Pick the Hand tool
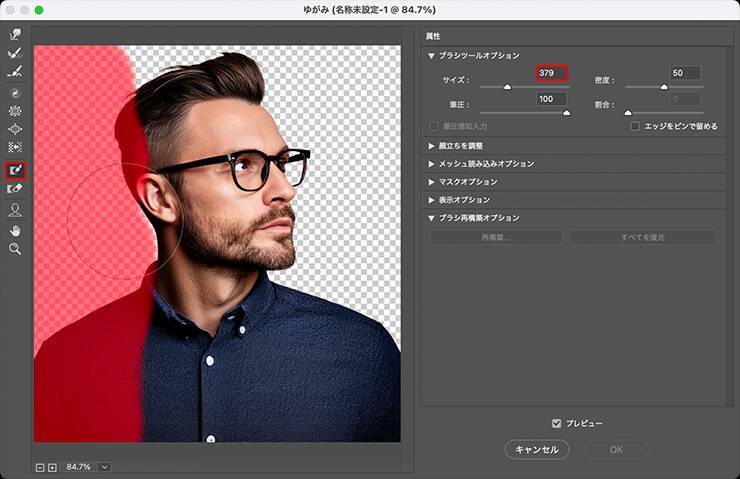 (x=15, y=230)
